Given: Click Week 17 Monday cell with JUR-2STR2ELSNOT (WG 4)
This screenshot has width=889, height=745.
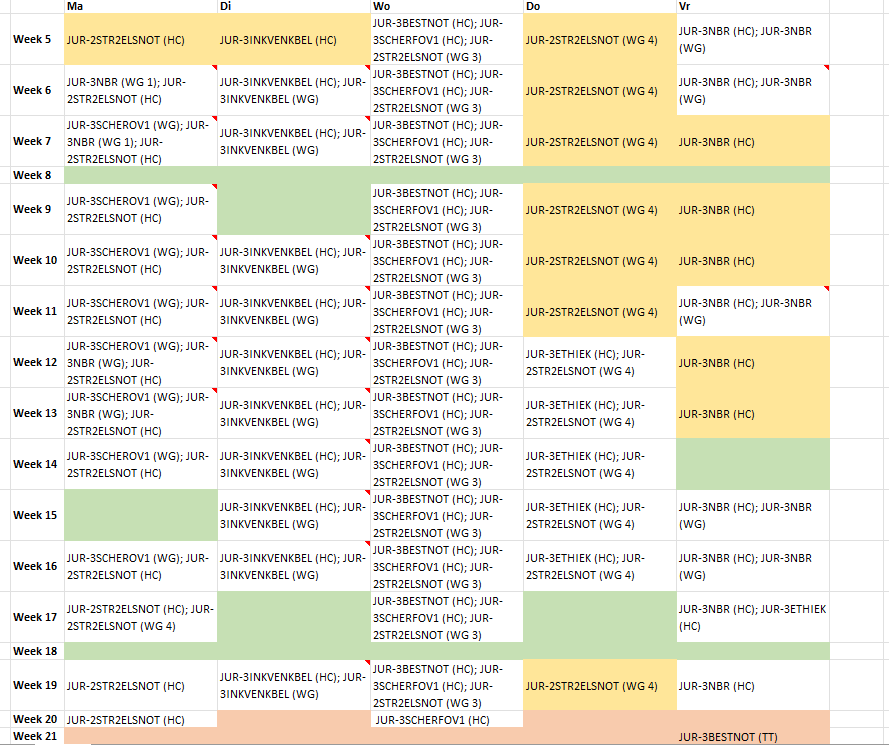Looking at the screenshot, I should (x=140, y=617).
